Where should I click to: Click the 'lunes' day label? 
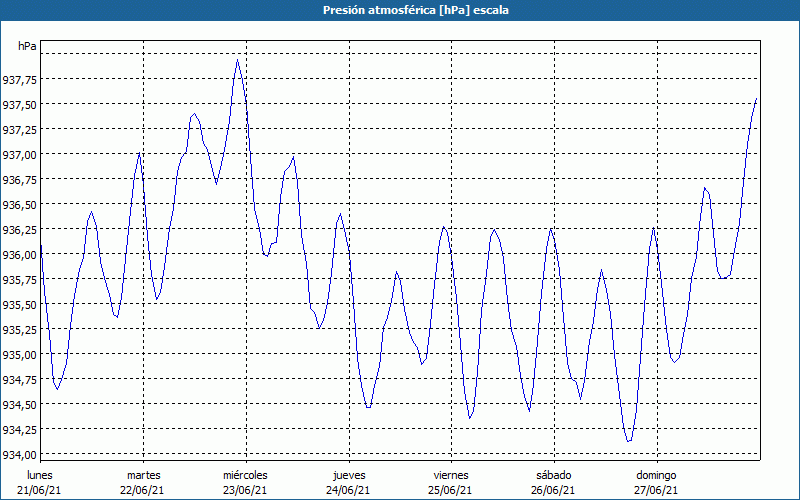coord(40,475)
